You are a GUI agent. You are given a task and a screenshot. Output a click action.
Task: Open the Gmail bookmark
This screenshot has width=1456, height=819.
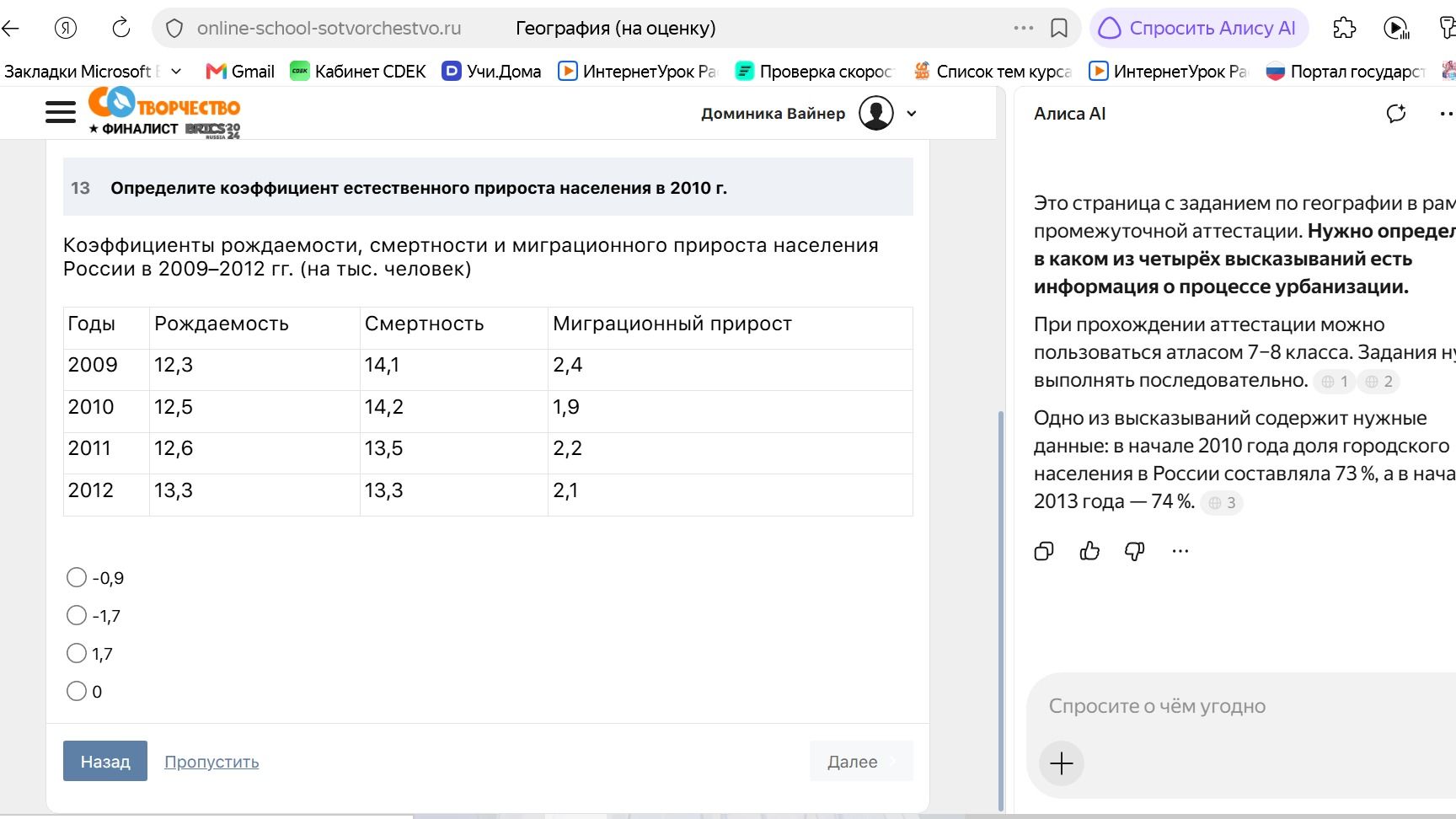[241, 72]
